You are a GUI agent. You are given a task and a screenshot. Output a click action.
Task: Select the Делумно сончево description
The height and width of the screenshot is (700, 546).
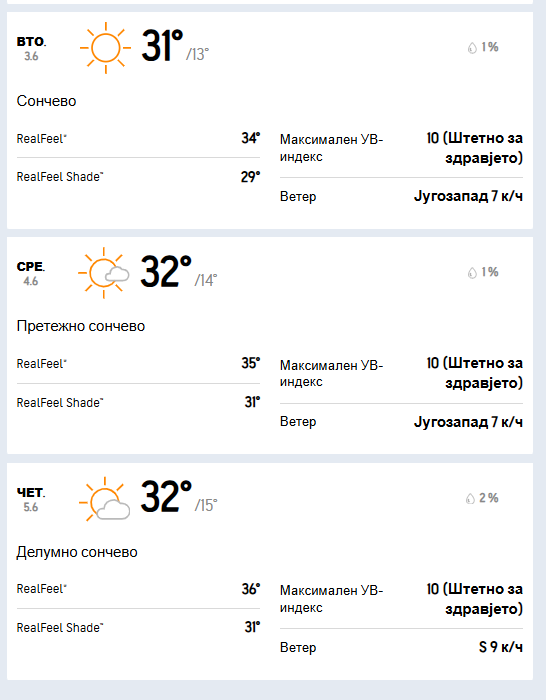coord(77,552)
